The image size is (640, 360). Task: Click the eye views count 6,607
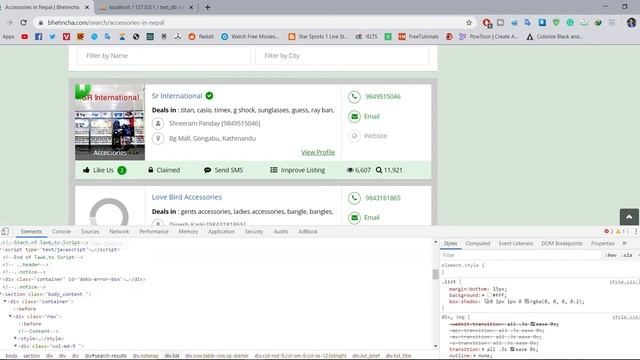point(358,170)
